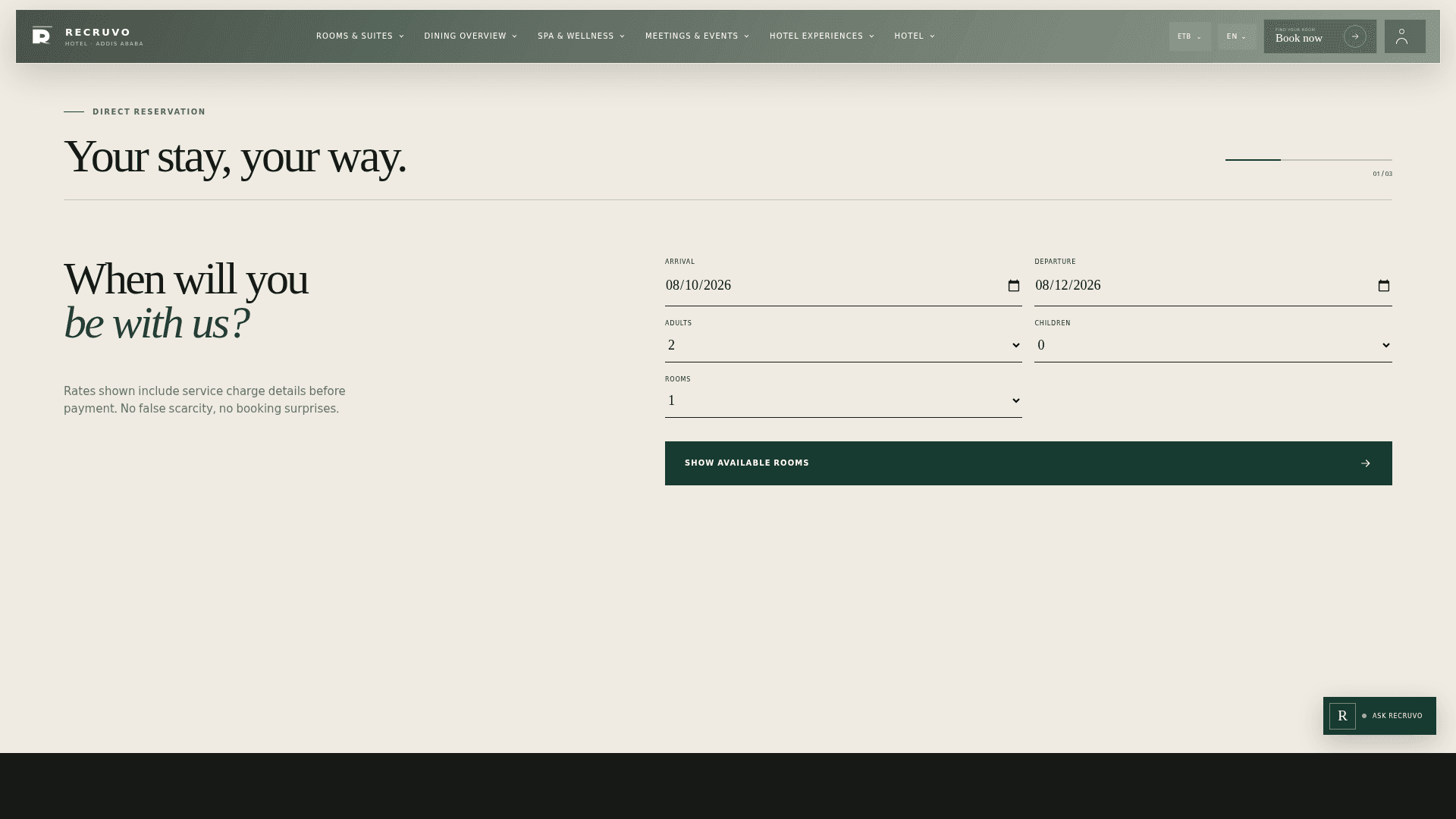Open the EN language selector

[x=1237, y=36]
